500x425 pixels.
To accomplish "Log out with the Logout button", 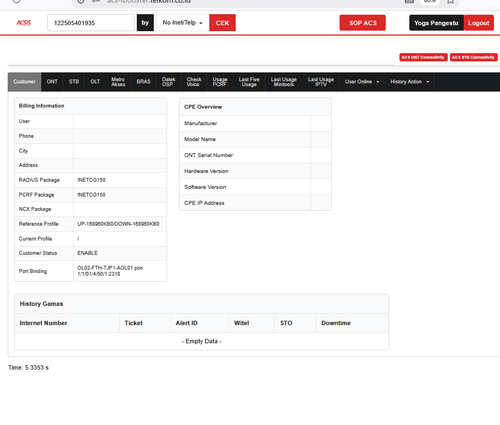I will (479, 23).
